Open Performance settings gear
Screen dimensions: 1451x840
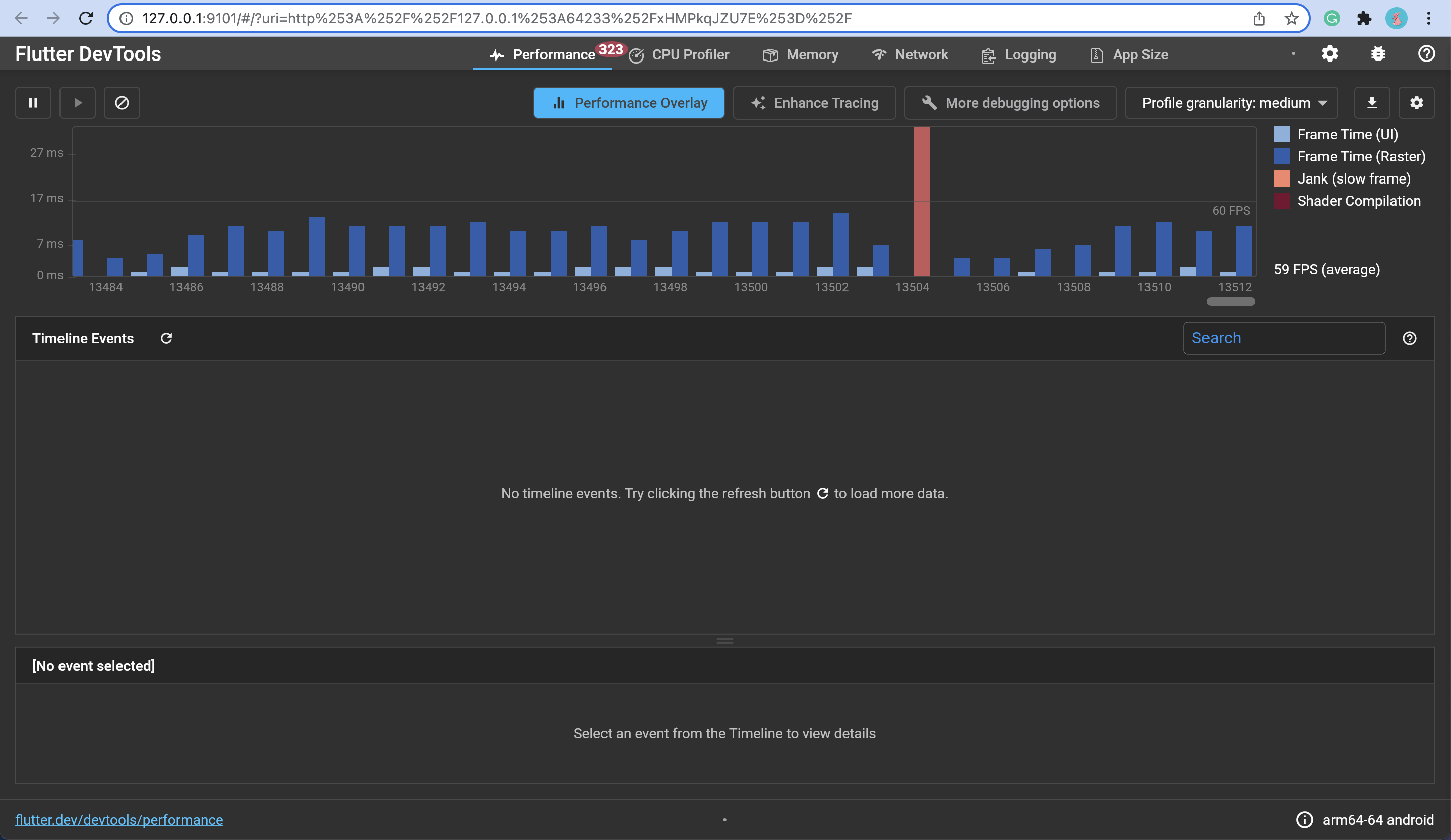[1416, 102]
